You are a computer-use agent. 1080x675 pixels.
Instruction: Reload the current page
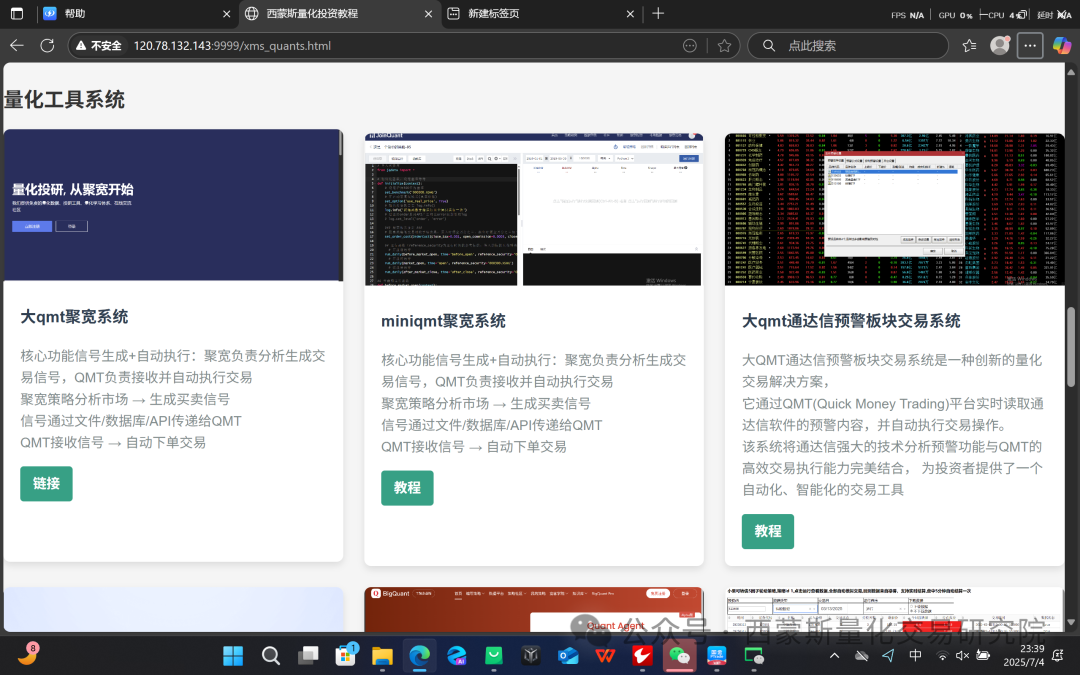(47, 45)
